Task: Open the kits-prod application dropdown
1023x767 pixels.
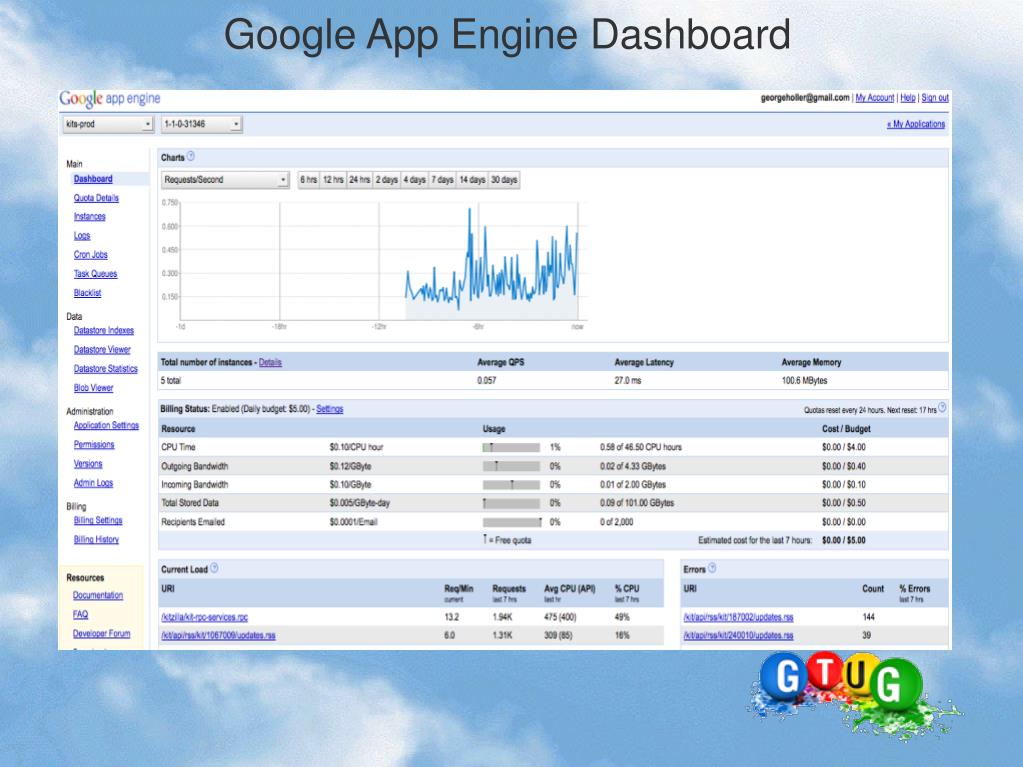Action: (108, 124)
